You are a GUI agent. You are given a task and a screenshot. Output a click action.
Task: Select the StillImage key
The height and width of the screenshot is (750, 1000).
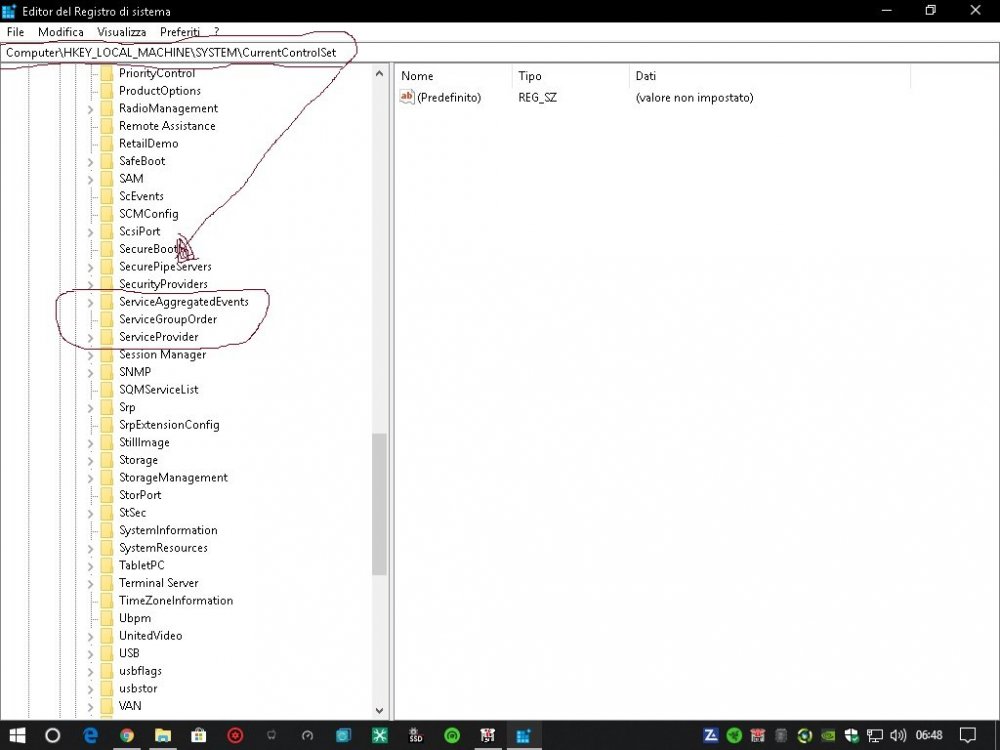tap(144, 442)
